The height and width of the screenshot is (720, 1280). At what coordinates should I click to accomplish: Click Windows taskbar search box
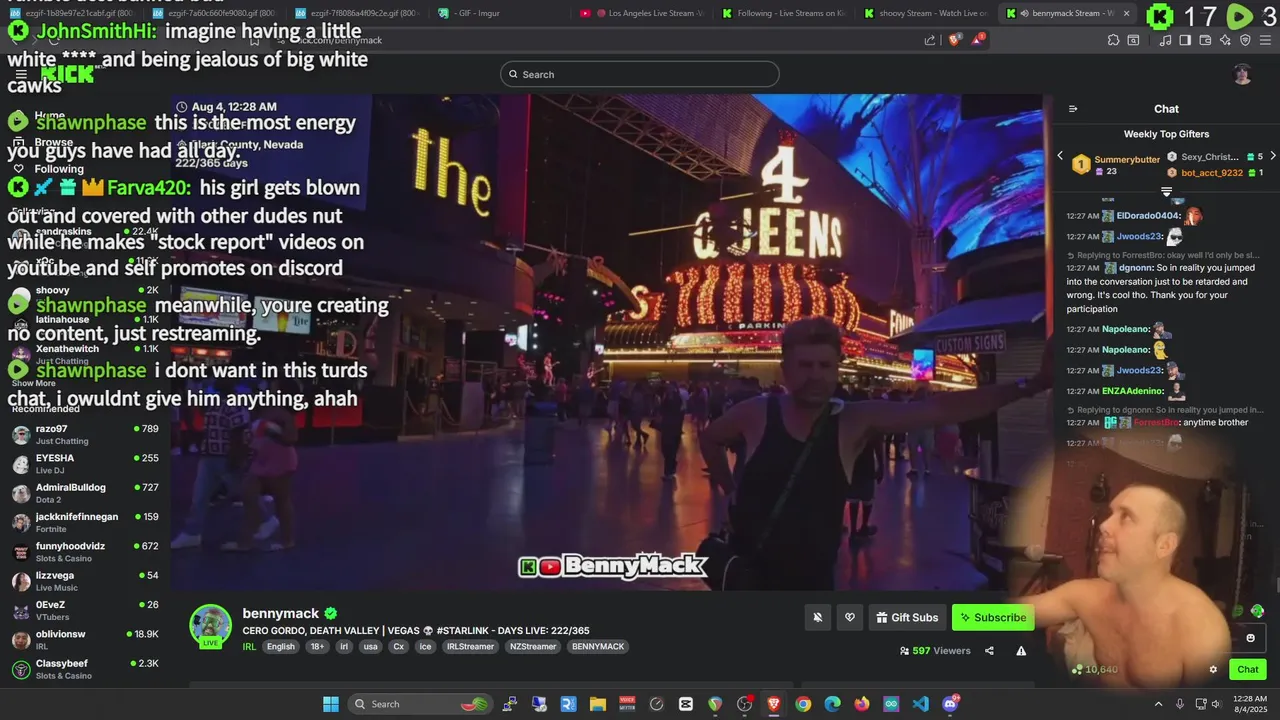(420, 704)
